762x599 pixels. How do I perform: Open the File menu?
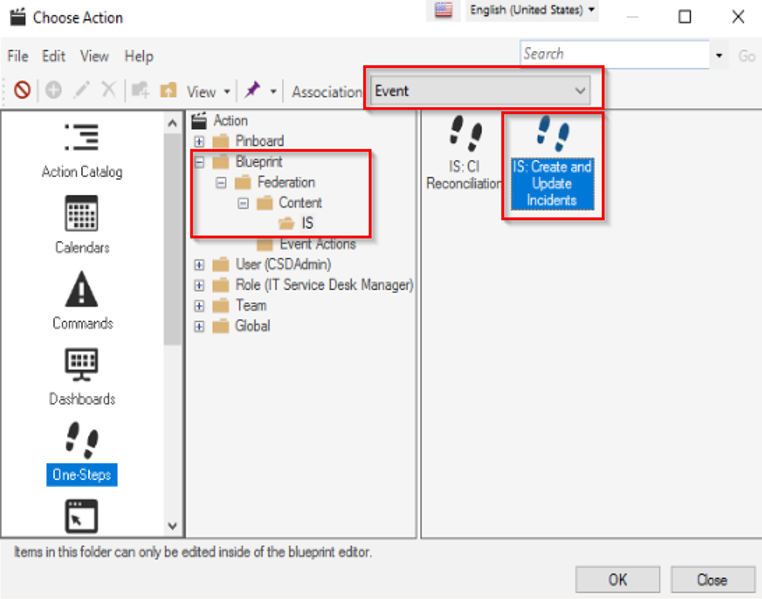point(18,56)
